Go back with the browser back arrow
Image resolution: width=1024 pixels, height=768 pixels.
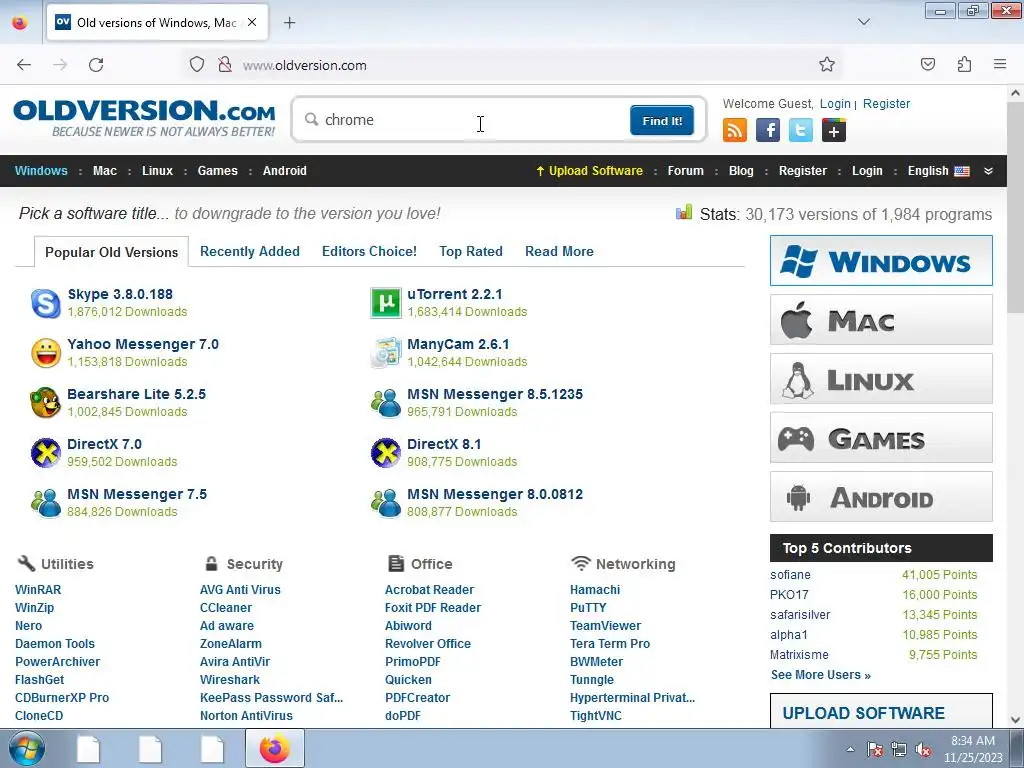tap(24, 65)
